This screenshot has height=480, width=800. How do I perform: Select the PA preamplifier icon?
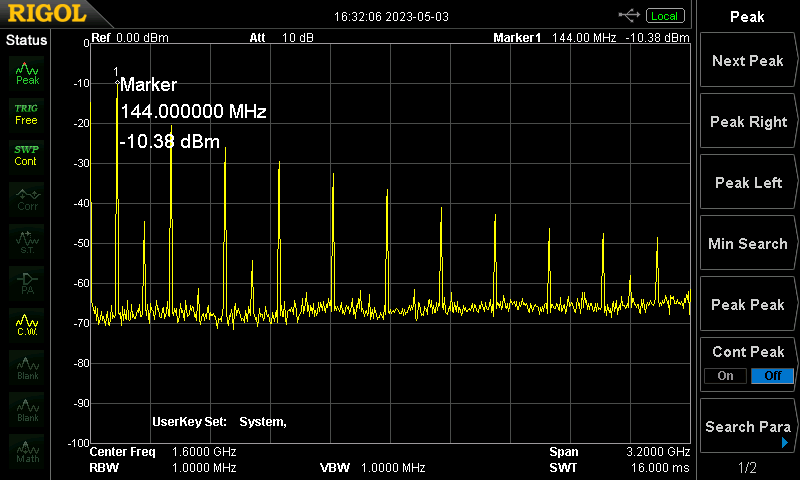(x=27, y=282)
